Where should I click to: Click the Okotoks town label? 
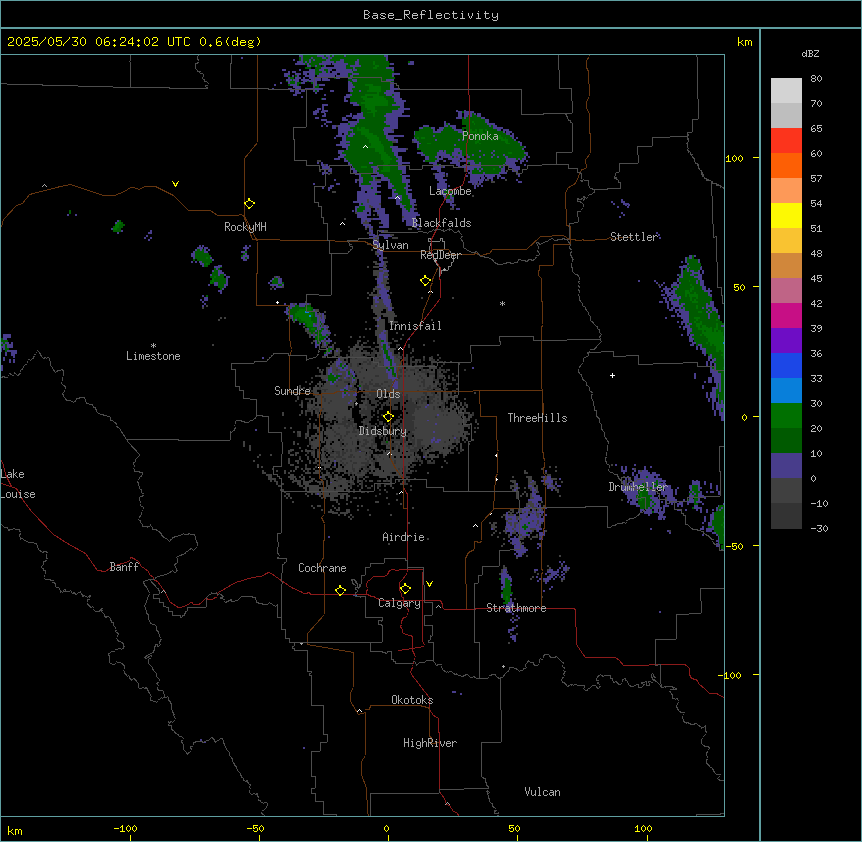412,700
